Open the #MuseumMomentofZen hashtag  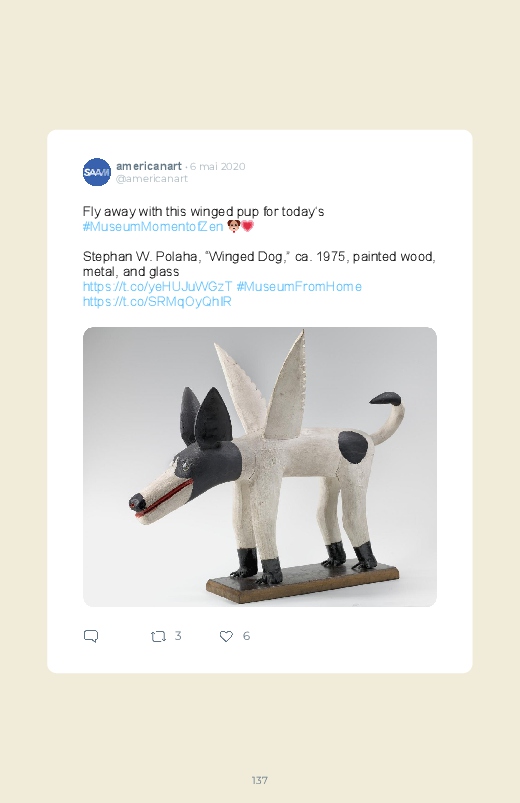pyautogui.click(x=153, y=226)
